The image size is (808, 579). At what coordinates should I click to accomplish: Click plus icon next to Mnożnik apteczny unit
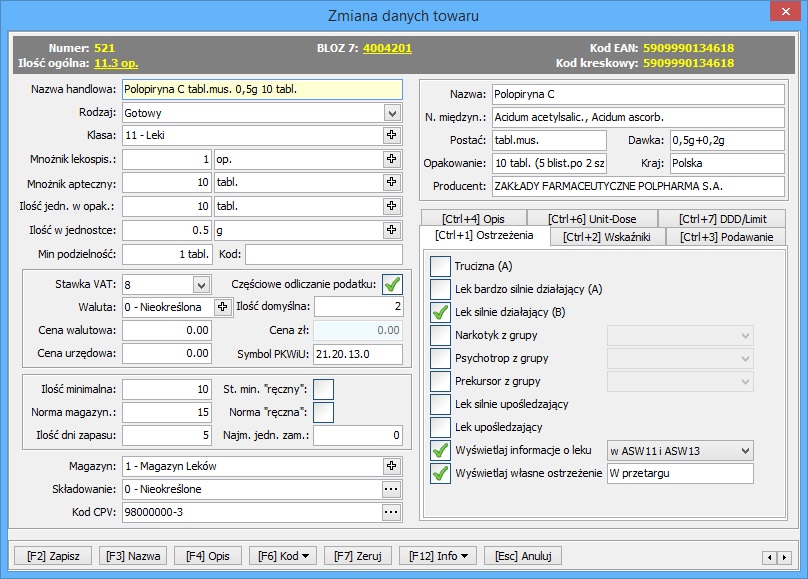point(391,183)
